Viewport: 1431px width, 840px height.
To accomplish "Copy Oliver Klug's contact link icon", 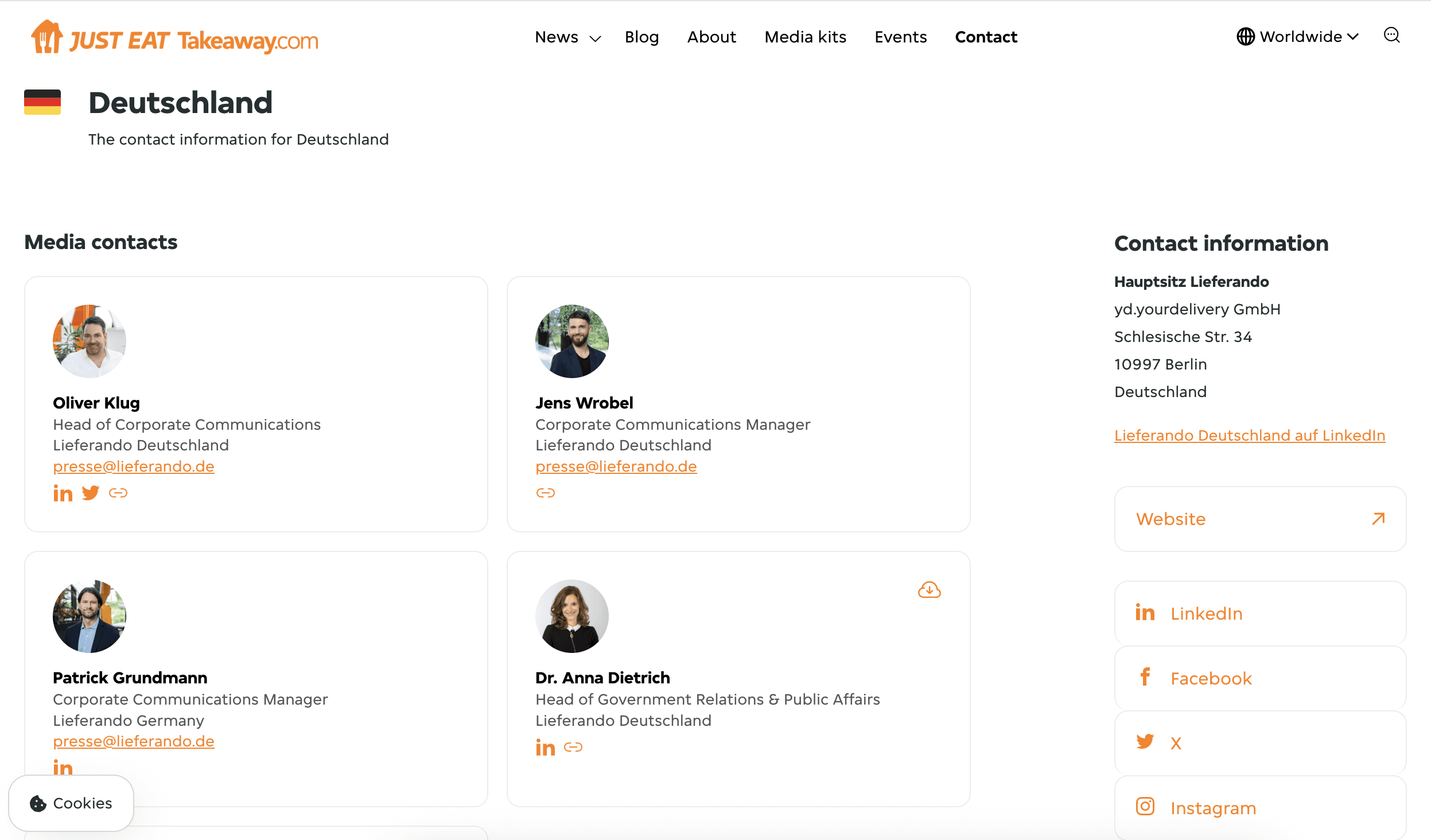I will [118, 493].
